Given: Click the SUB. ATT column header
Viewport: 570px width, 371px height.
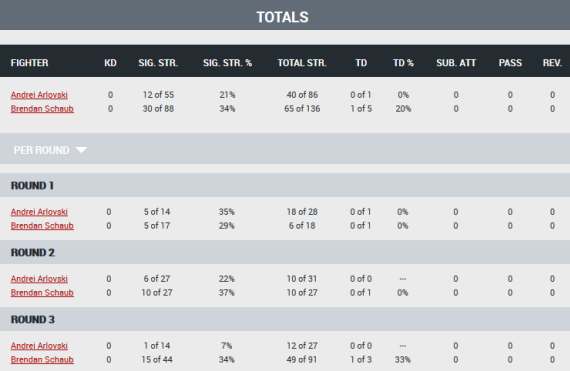Looking at the screenshot, I should 456,63.
